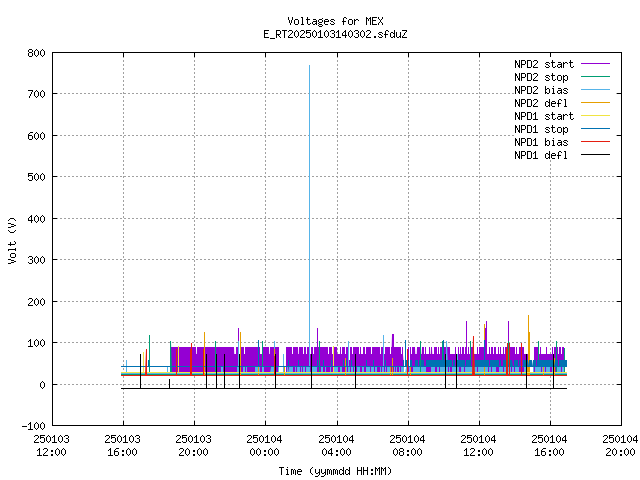Click the red line sample for NPD1 bias
The image size is (640, 480).
(595, 142)
